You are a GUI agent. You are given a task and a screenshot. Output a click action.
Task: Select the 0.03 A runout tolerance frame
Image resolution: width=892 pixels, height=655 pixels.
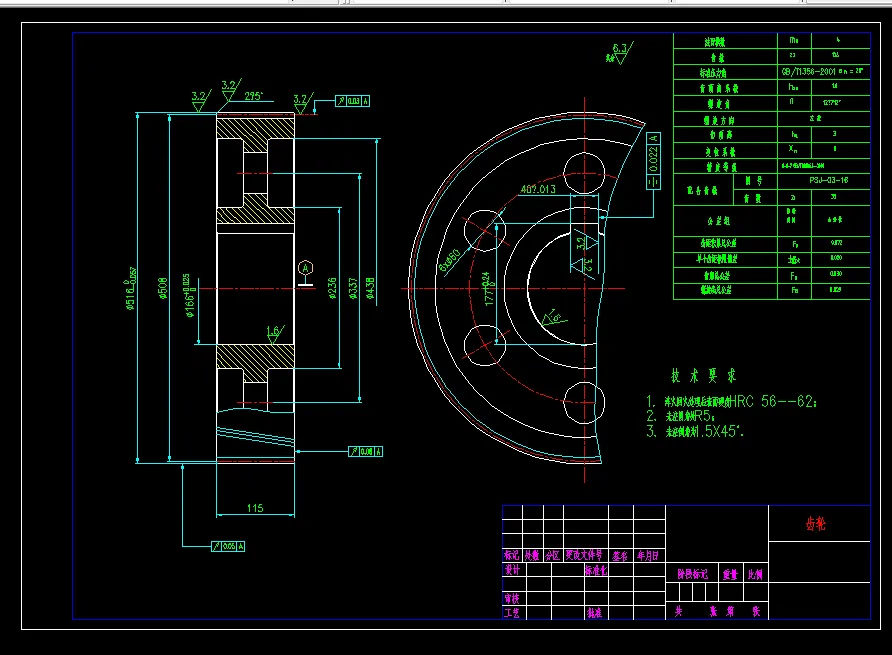tap(352, 101)
